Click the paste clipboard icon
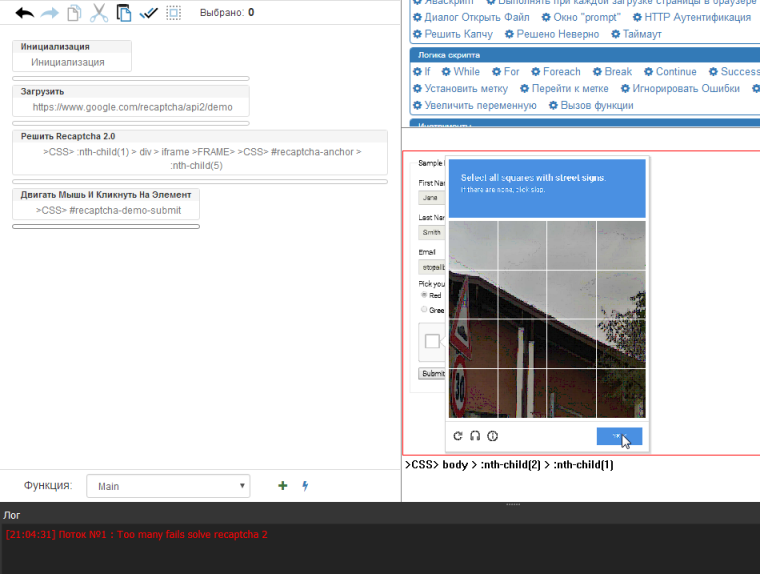Viewport: 760px width, 574px height. (x=123, y=13)
